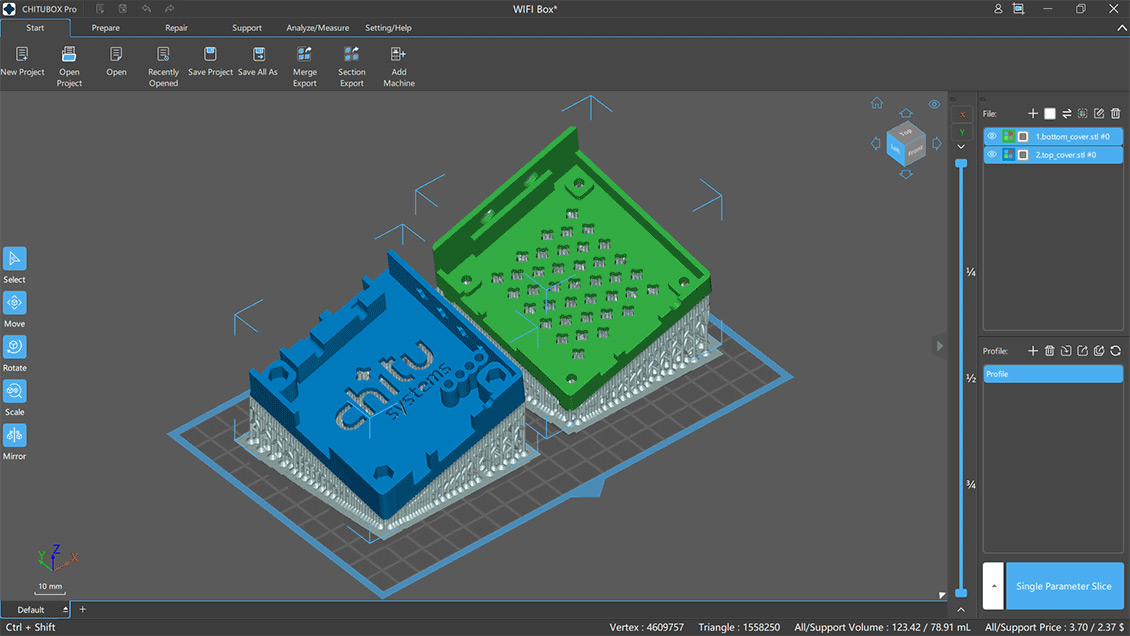
Task: Expand slice mode options beside Single Parameter Slice
Action: 993,586
